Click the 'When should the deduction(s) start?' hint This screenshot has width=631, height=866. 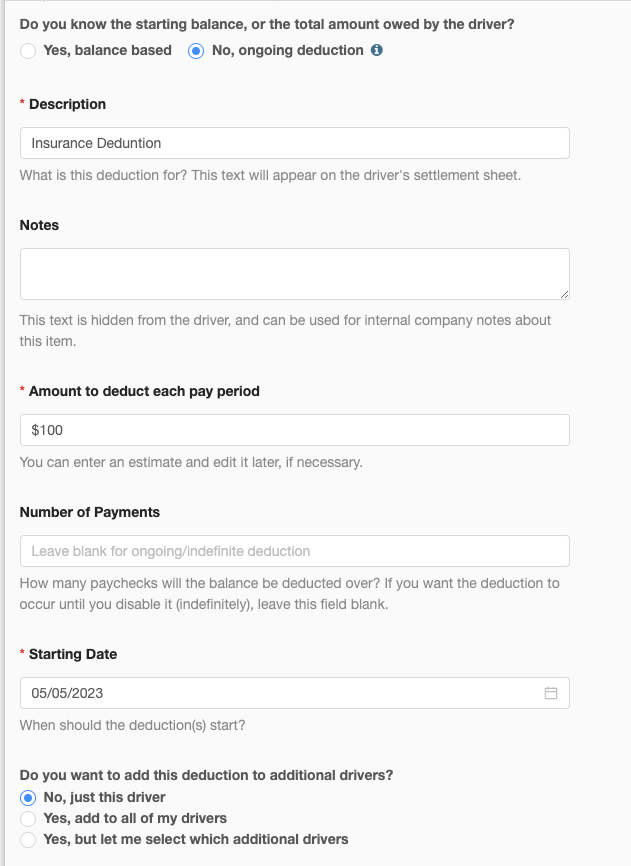pyautogui.click(x=132, y=725)
